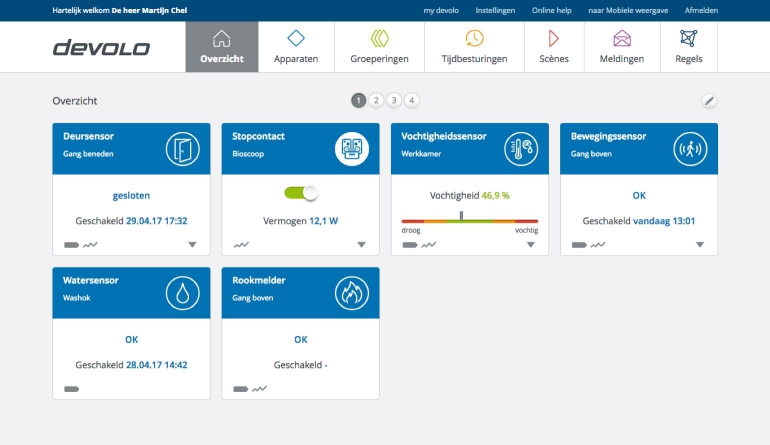Click the pencil edit icon for Overzicht
This screenshot has width=770, height=445.
[x=709, y=101]
